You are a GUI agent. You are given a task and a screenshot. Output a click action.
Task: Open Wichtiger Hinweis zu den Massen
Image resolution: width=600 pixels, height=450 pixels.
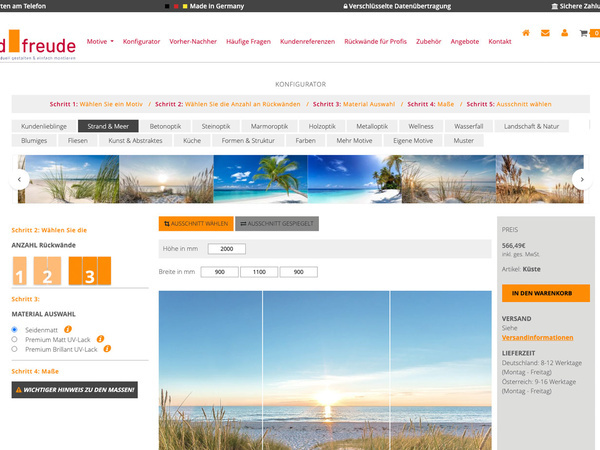point(75,390)
